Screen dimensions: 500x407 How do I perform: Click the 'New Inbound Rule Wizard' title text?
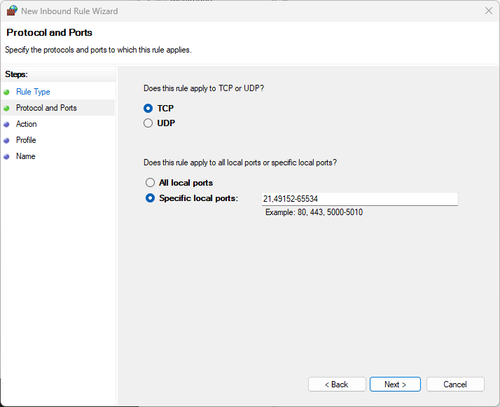click(69, 11)
